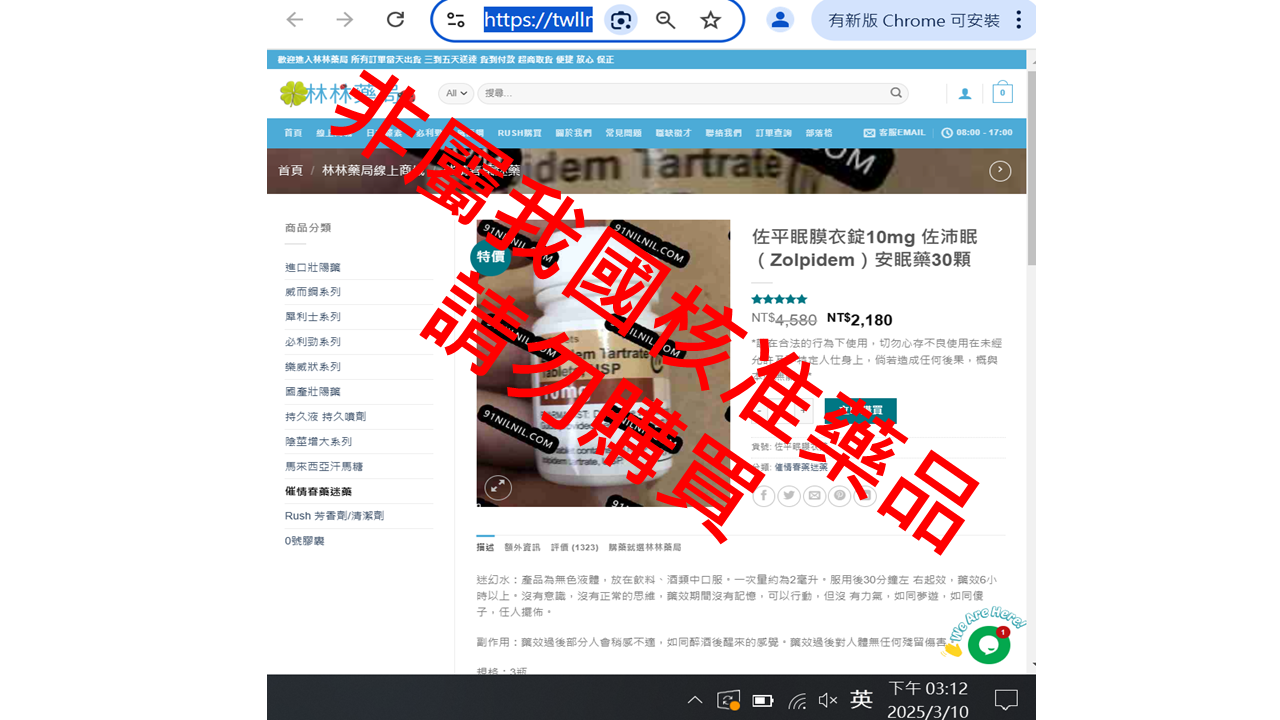Screen dimensions: 1280x720
Task: Click the 首頁 breadcrumb link
Action: pyautogui.click(x=290, y=171)
